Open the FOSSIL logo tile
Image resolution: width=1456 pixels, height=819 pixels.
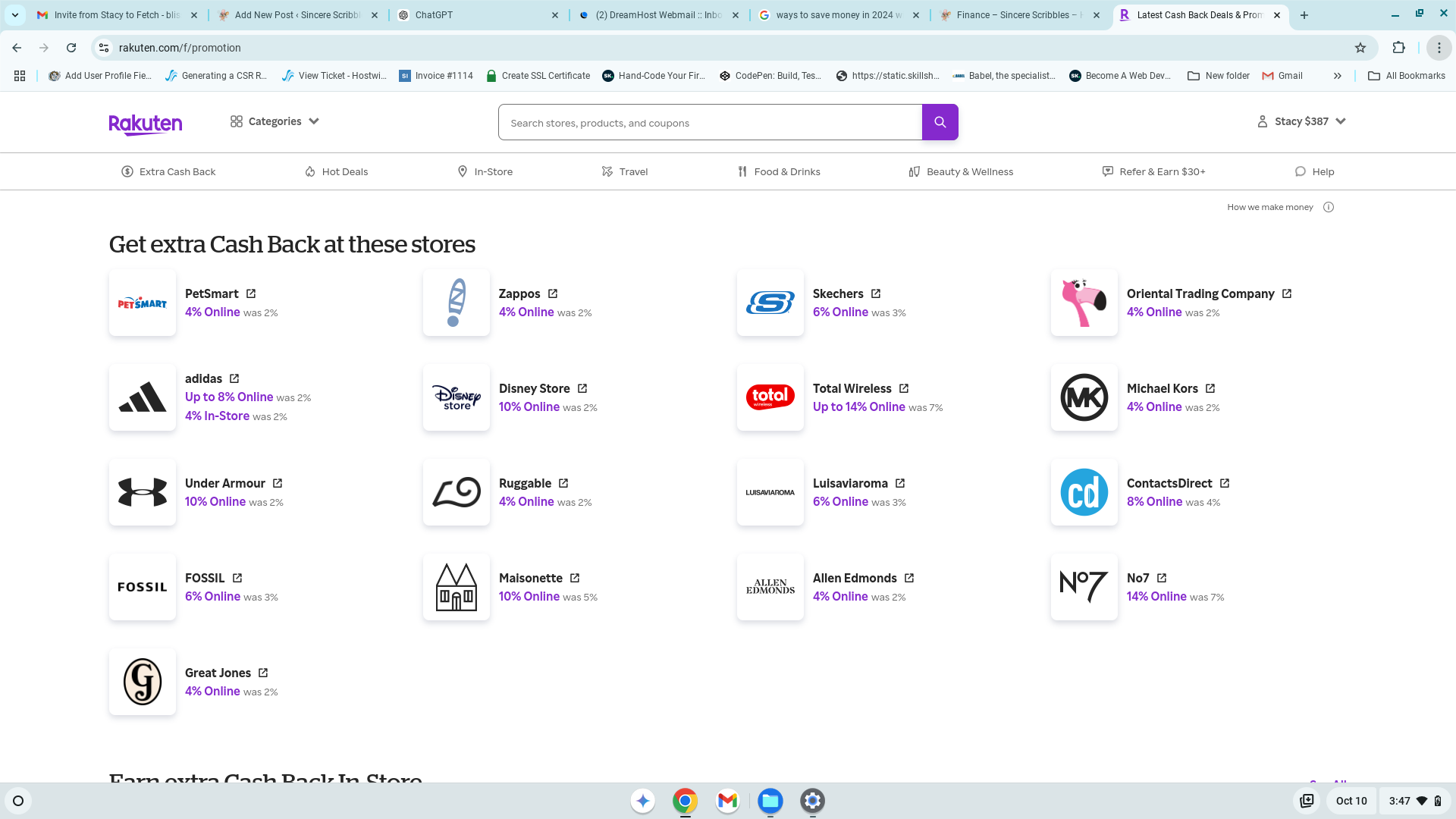click(143, 587)
